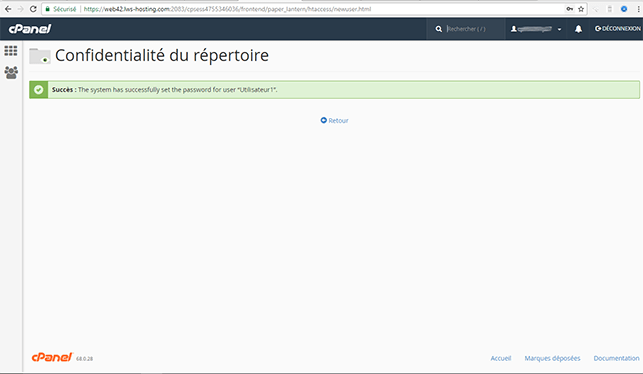Click the Confidentialité du répertoire heading
Viewport: 643px width, 374px height.
(162, 55)
